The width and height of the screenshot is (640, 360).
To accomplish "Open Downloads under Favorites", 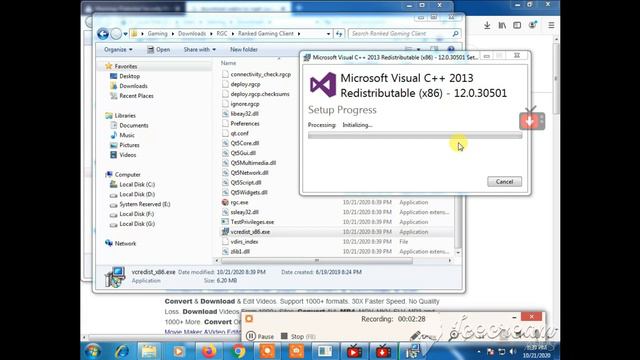I will (x=133, y=86).
